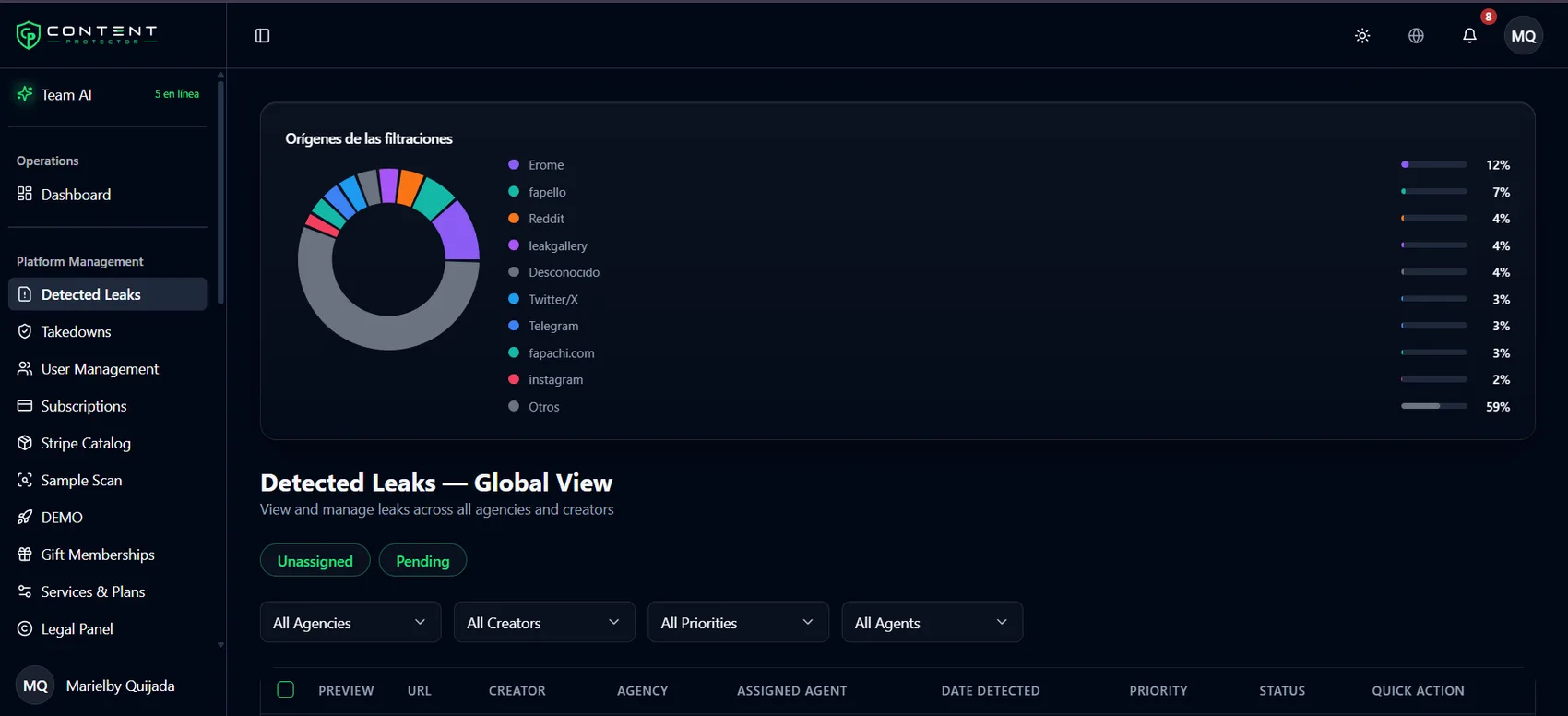The width and height of the screenshot is (1568, 716).
Task: Click the STATUS column header
Action: pos(1282,690)
